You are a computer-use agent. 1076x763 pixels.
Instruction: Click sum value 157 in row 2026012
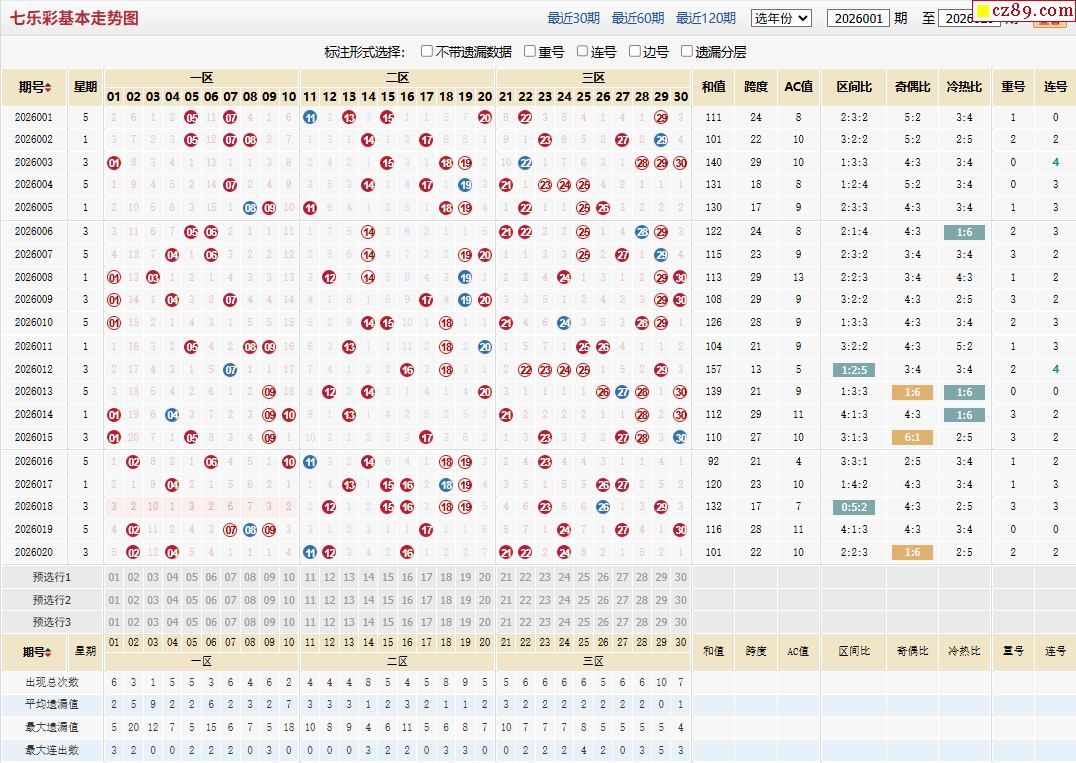[x=714, y=369]
